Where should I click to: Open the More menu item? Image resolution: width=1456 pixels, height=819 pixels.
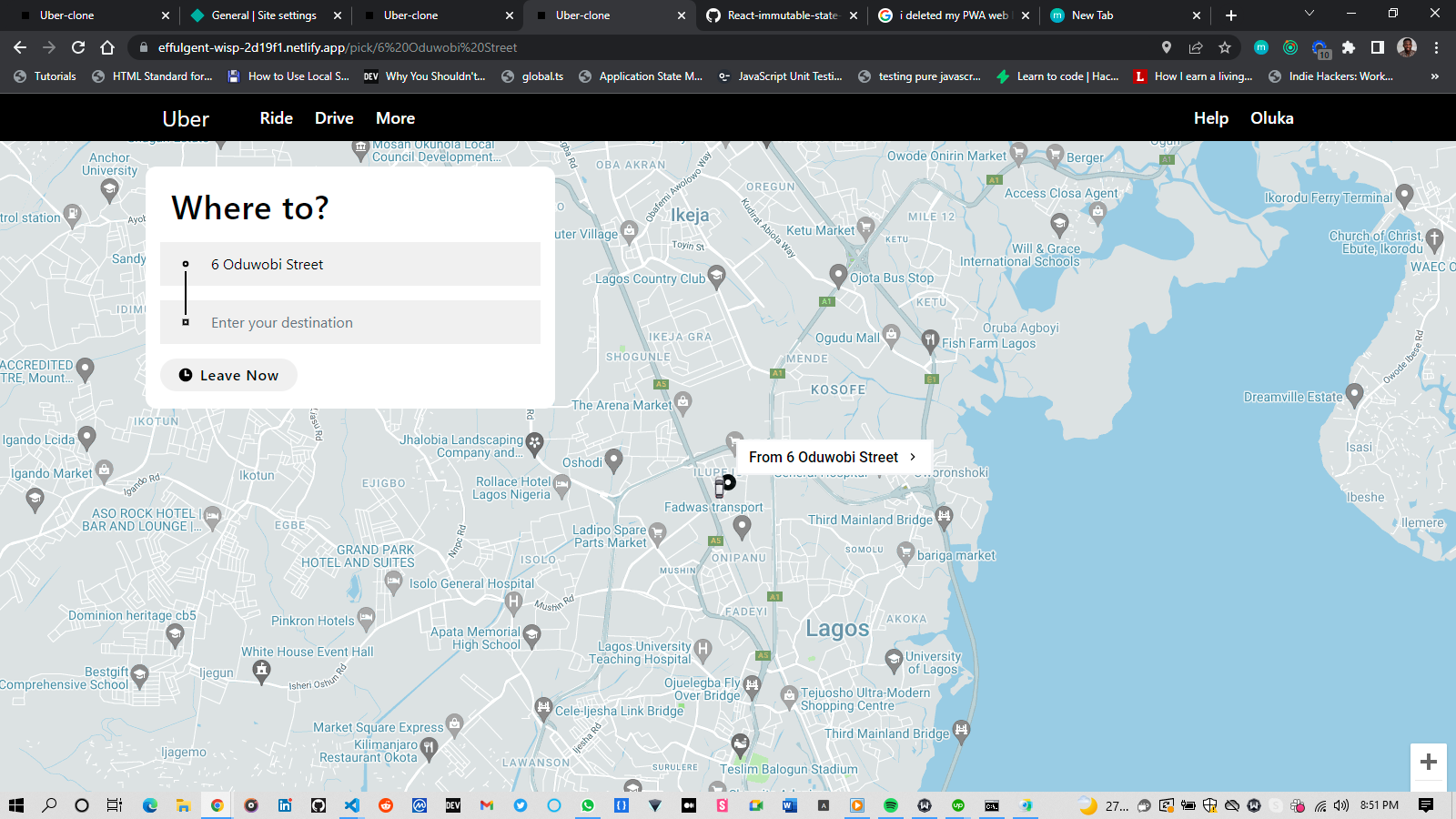pos(395,118)
